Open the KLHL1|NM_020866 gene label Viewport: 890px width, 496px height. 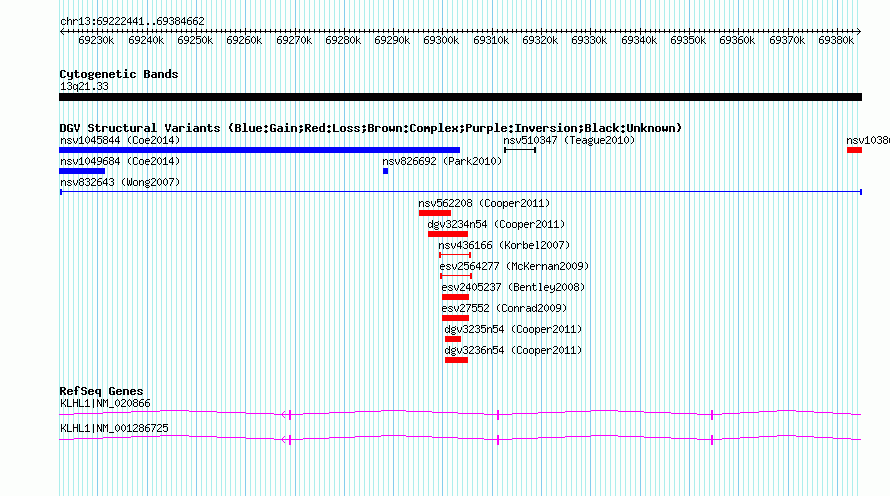coord(105,403)
